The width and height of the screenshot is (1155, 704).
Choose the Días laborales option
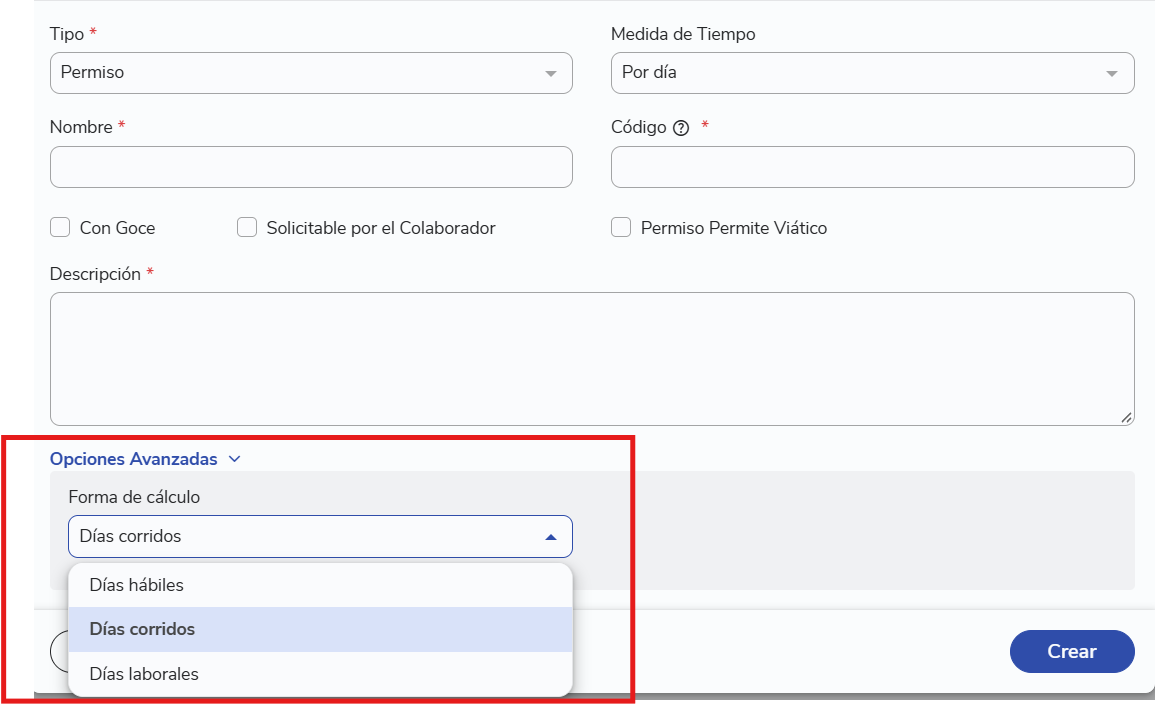pos(320,674)
